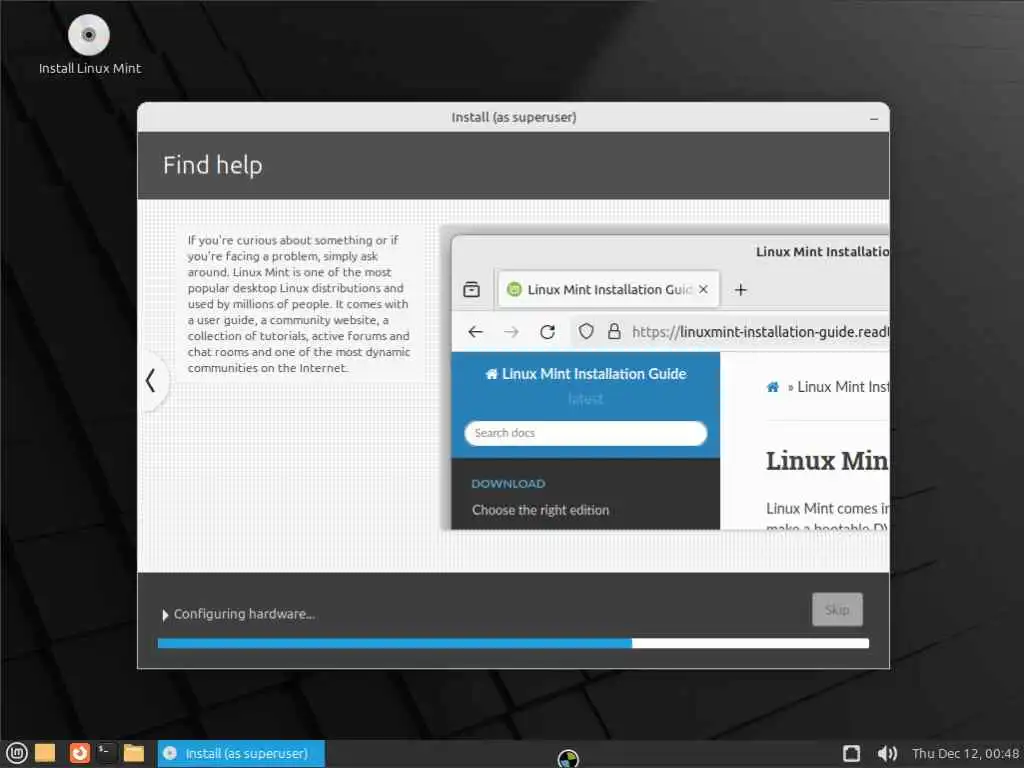This screenshot has height=768, width=1024.
Task: Select Install (as superuser) taskbar window
Action: coord(241,754)
